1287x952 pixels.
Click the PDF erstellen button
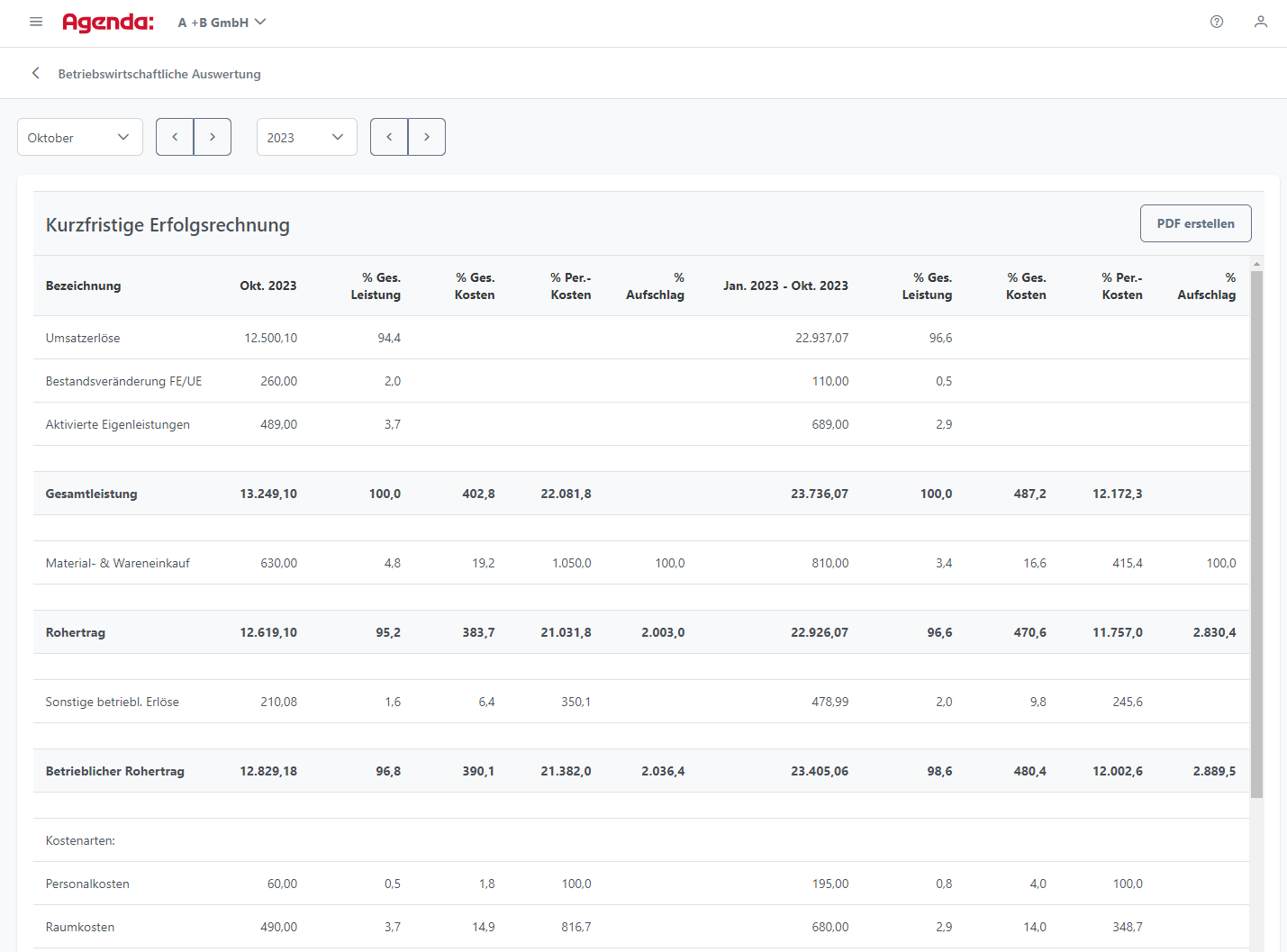1195,223
